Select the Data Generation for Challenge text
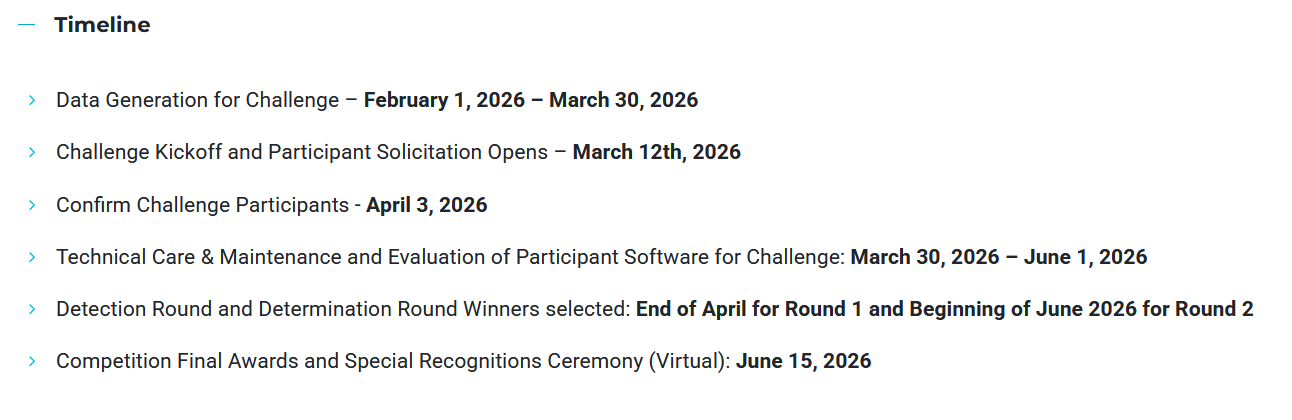The width and height of the screenshot is (1292, 420). point(197,100)
